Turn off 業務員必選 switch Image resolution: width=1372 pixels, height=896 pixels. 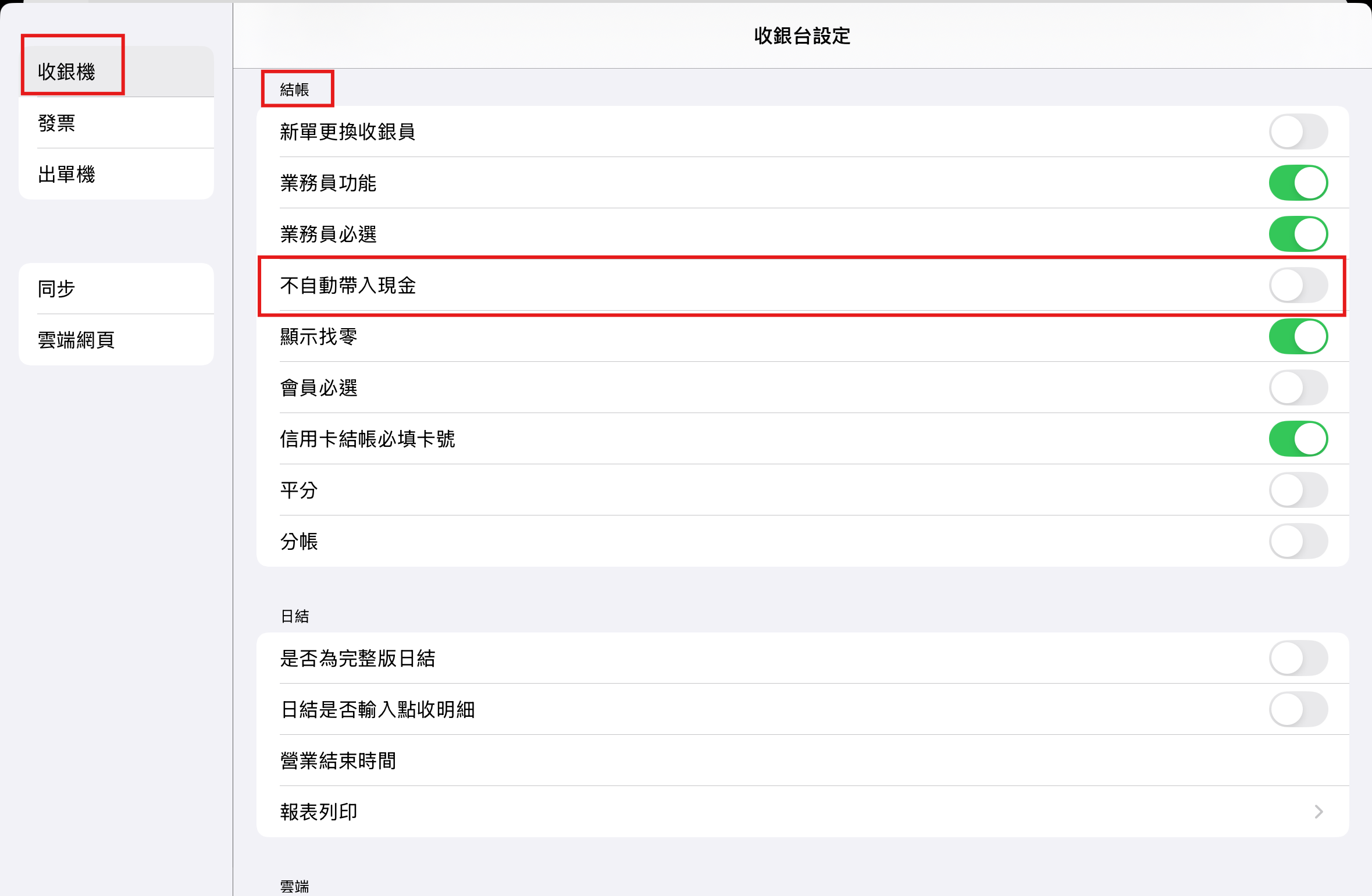[x=1298, y=234]
